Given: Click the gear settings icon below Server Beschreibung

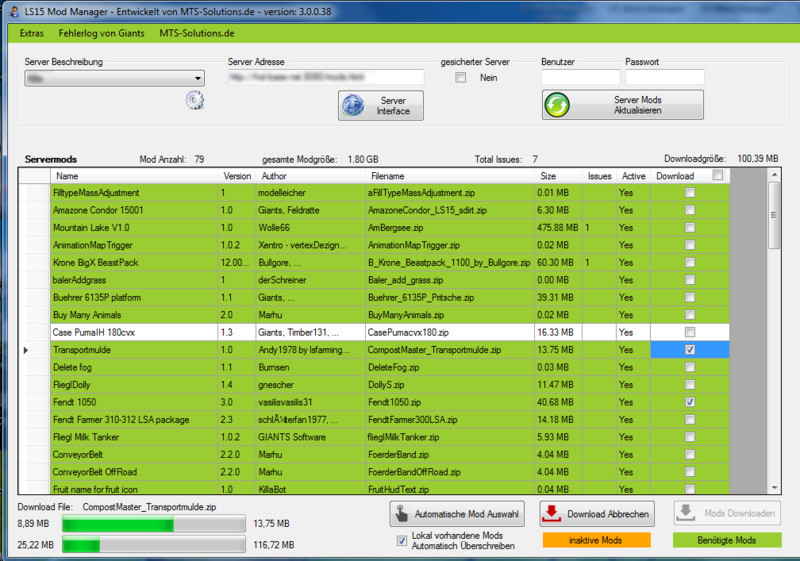Looking at the screenshot, I should 194,99.
